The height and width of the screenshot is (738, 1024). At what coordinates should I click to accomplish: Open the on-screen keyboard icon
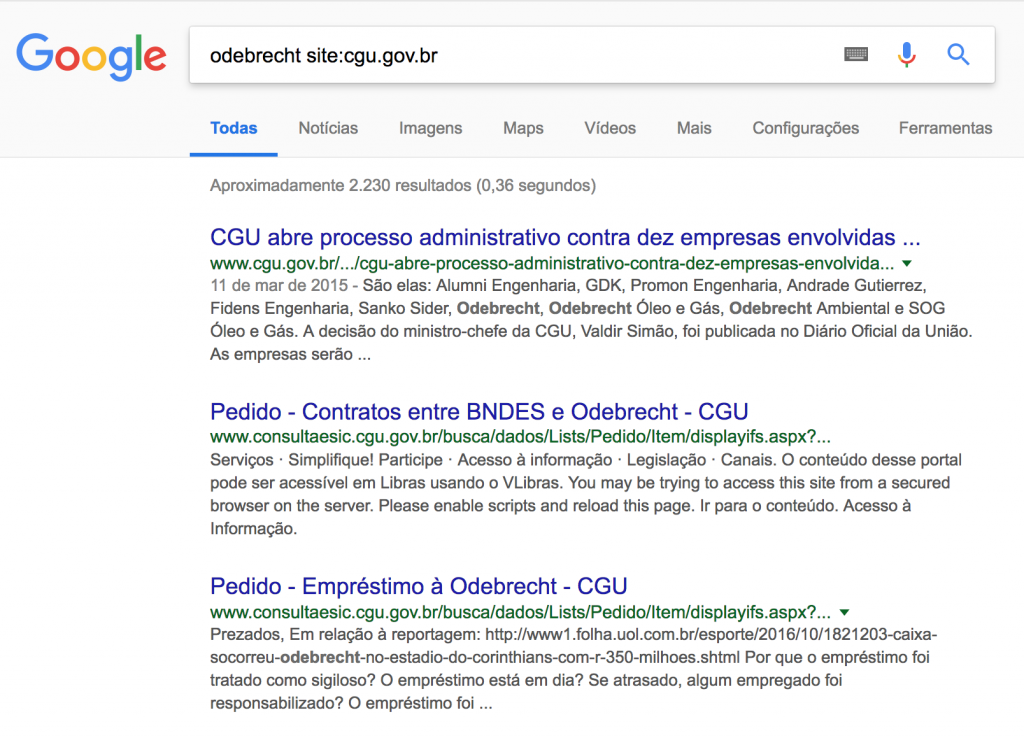coord(855,55)
